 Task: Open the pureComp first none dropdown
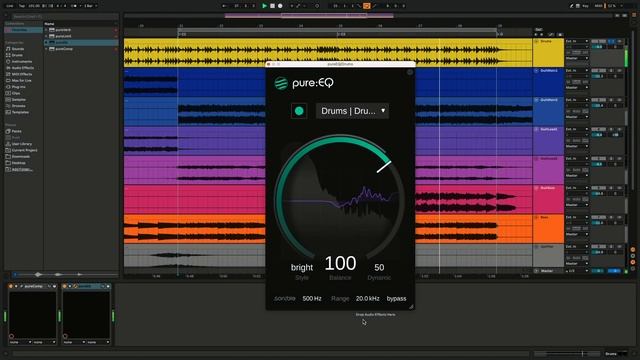[20, 342]
